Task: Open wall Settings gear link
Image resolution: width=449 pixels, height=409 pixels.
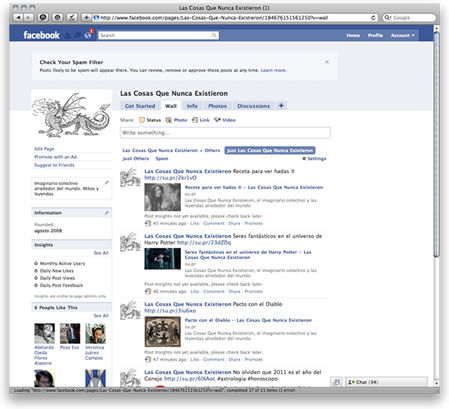Action: (314, 159)
